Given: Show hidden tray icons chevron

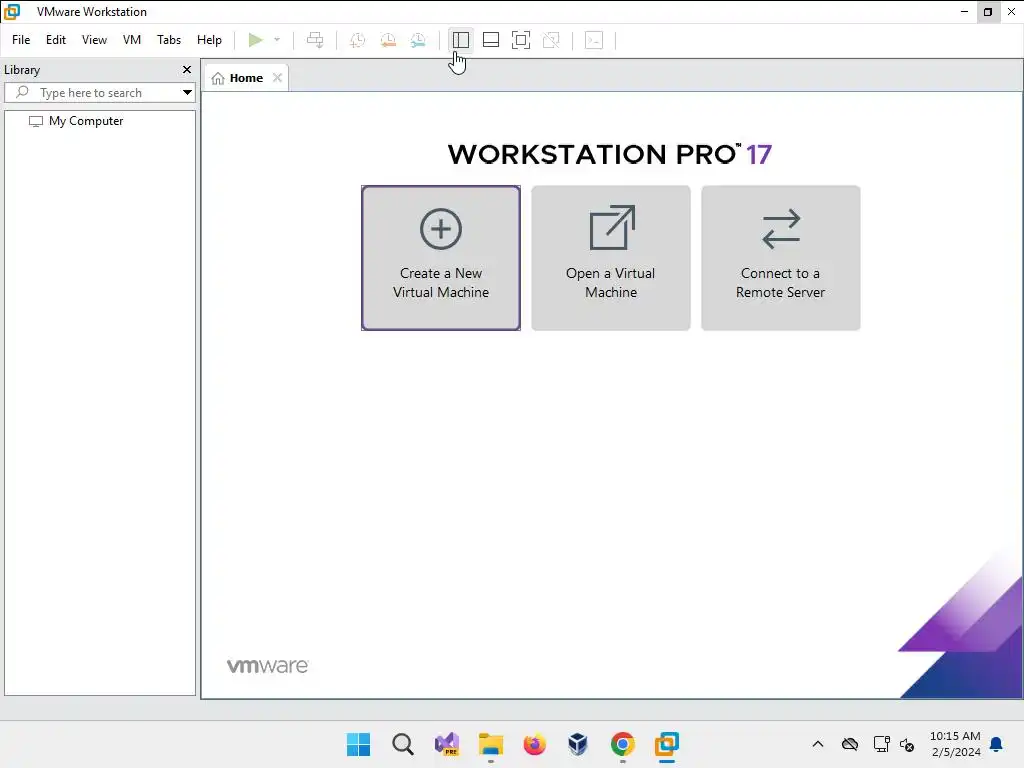Looking at the screenshot, I should pos(818,744).
